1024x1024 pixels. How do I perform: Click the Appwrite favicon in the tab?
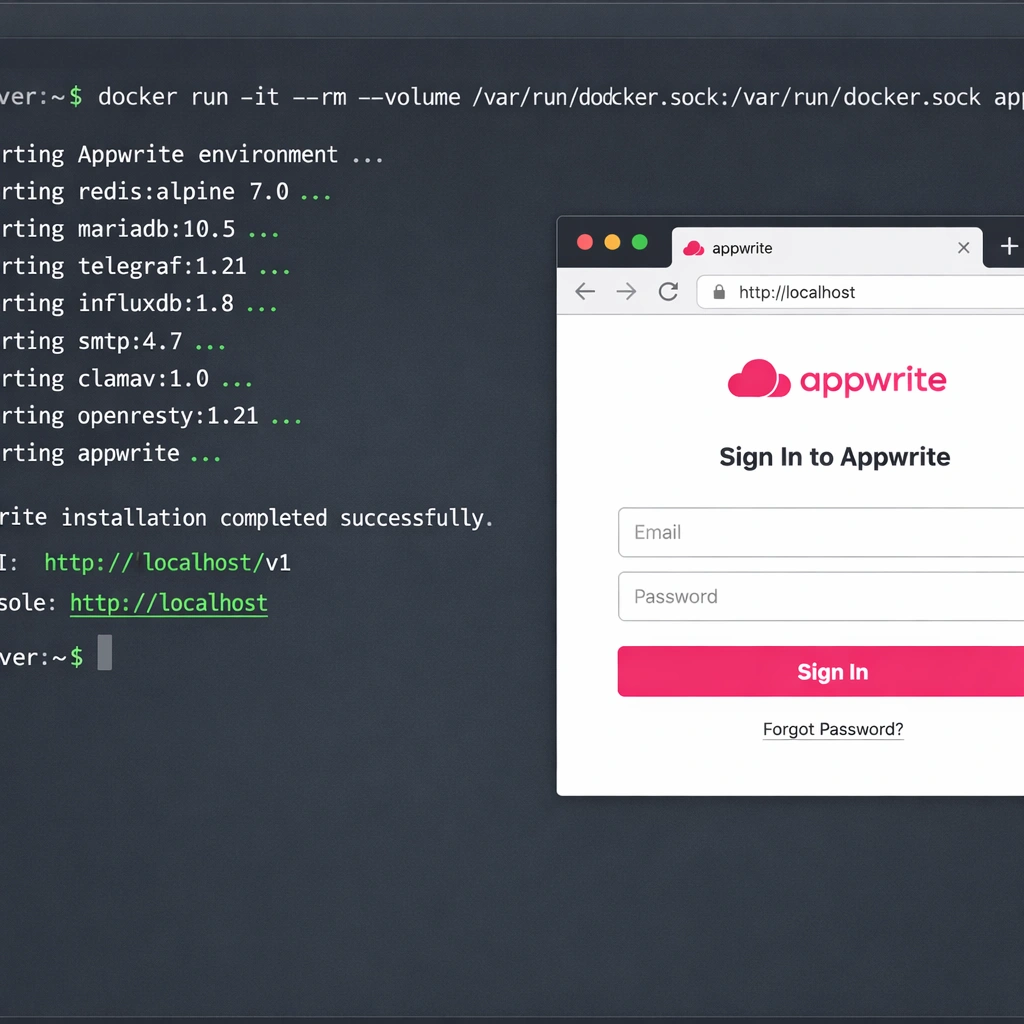click(693, 248)
